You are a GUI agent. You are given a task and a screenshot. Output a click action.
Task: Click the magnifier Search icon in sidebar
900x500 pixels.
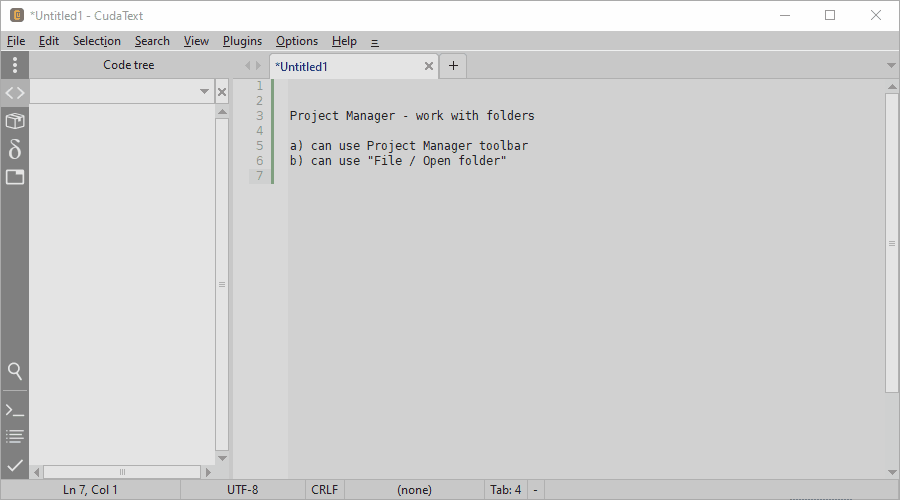(14, 371)
